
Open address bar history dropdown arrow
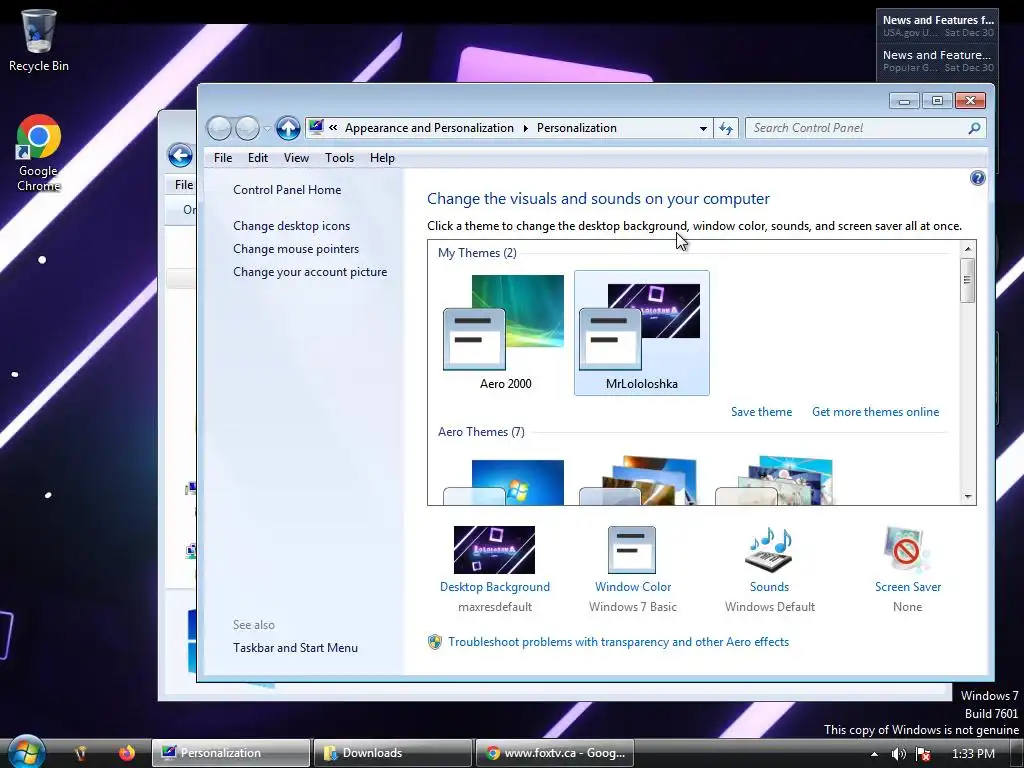click(703, 128)
